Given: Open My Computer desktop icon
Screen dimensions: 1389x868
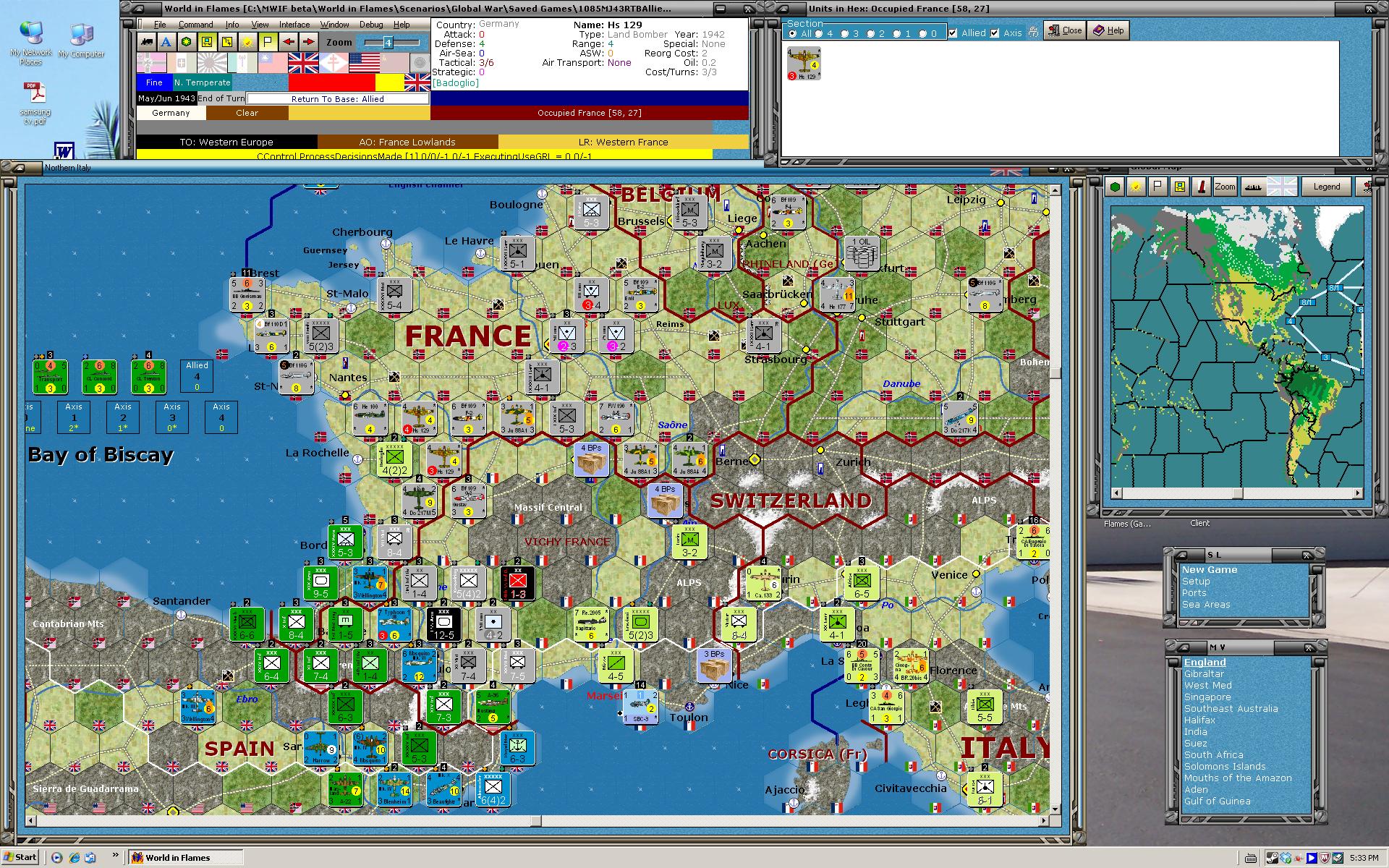Looking at the screenshot, I should pyautogui.click(x=81, y=41).
